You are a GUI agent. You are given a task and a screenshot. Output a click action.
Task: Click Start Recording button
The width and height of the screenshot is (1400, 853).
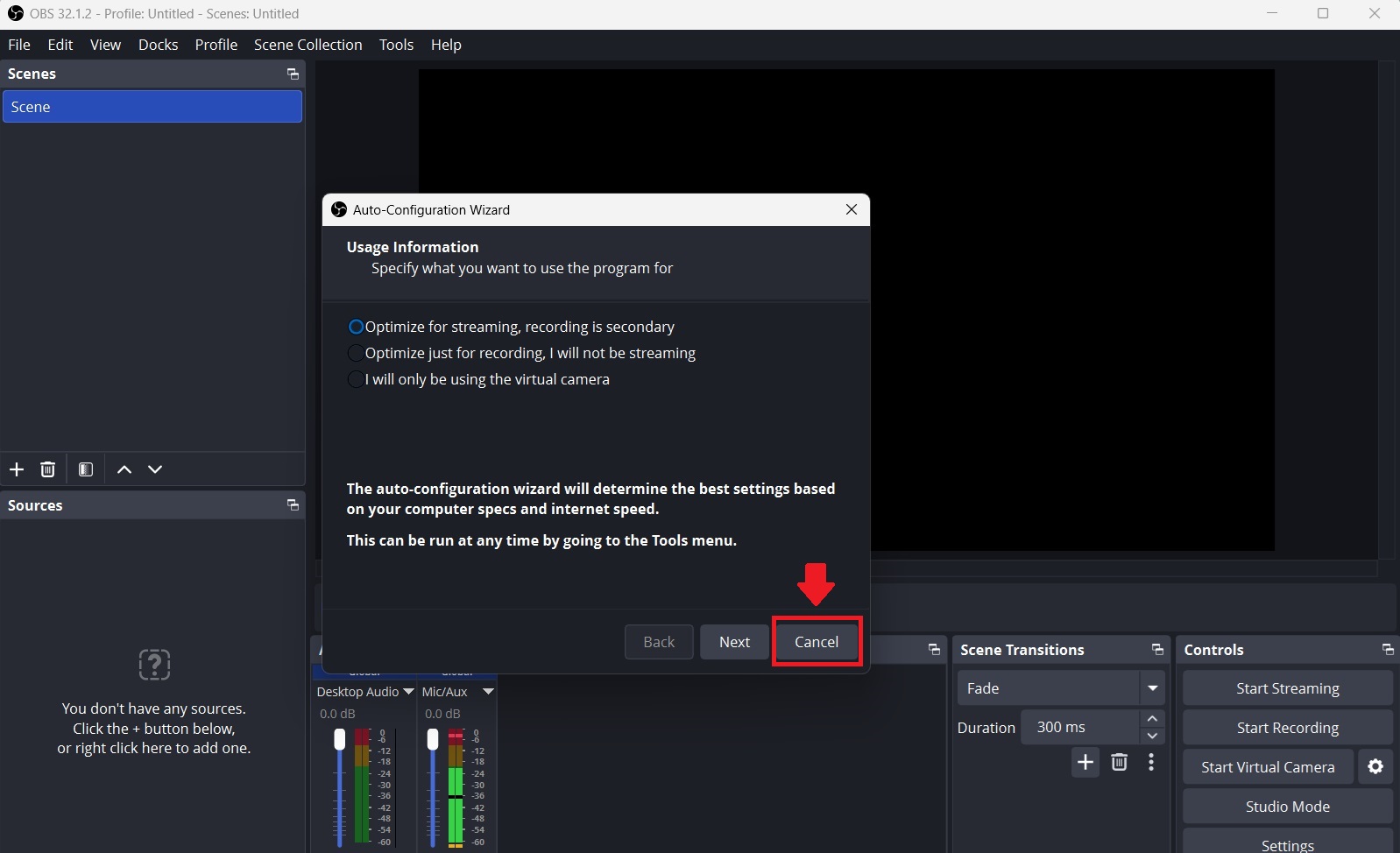point(1287,728)
